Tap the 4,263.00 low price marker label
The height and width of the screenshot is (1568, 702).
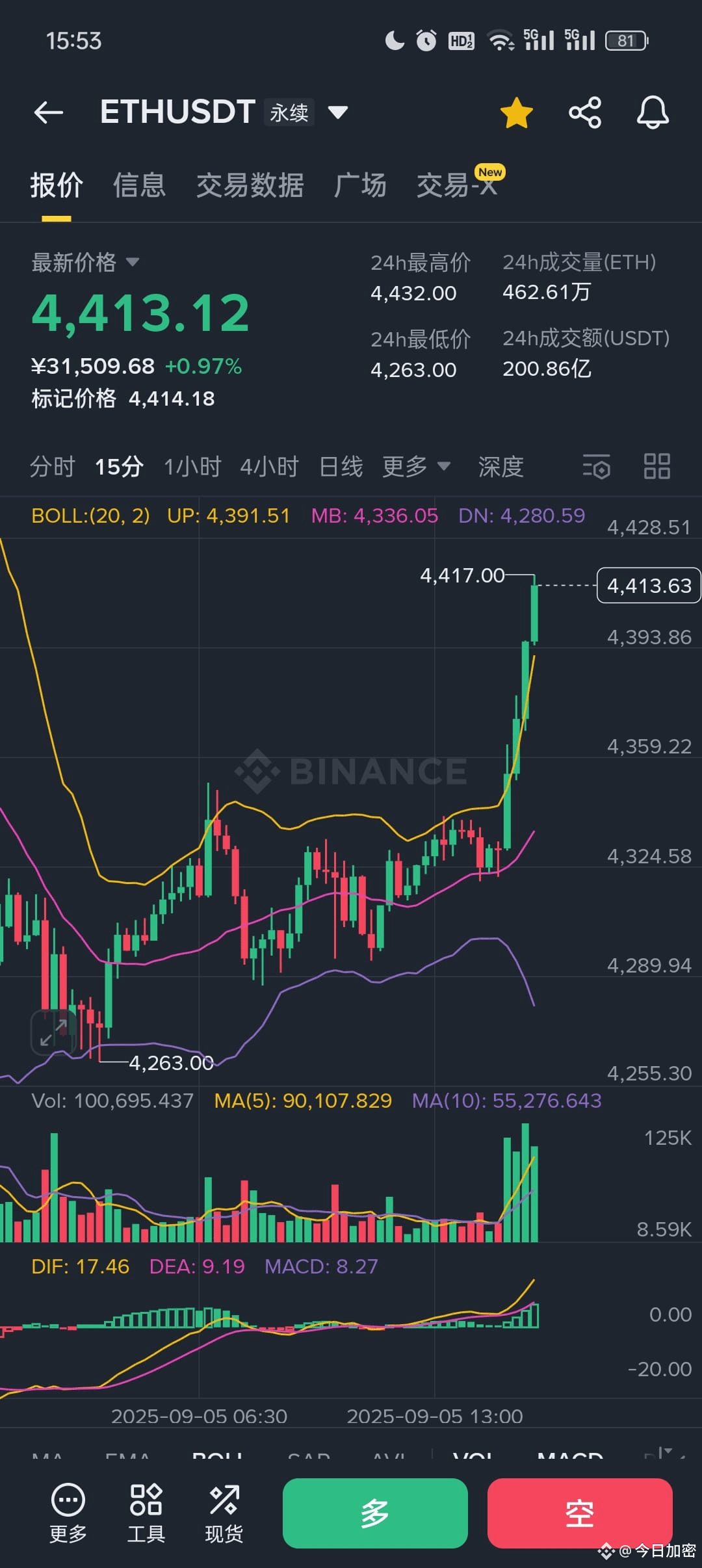pos(171,1063)
